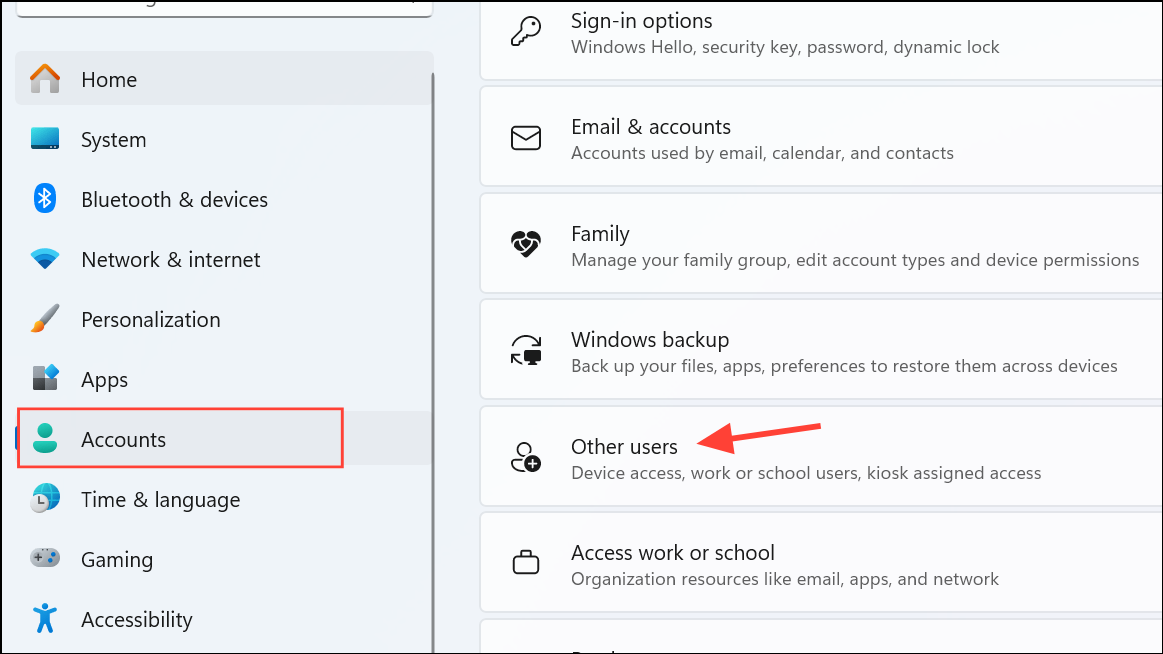The height and width of the screenshot is (654, 1163).
Task: Click the Apps tiles icon
Action: click(45, 378)
